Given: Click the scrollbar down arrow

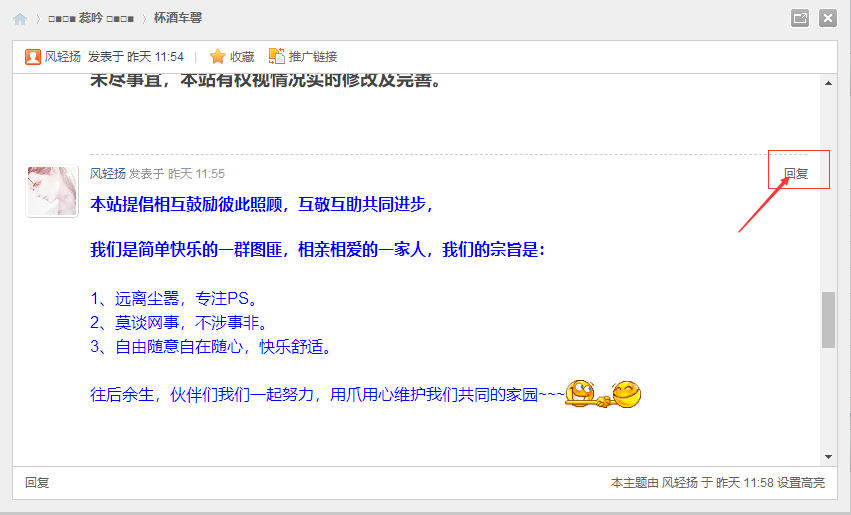Looking at the screenshot, I should [828, 457].
